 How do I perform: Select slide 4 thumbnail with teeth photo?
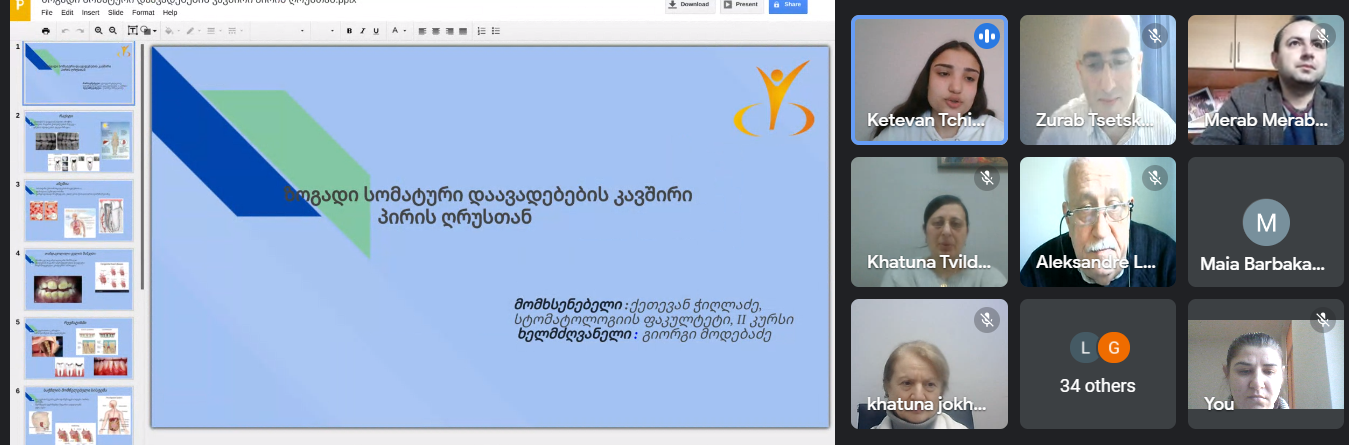79,280
